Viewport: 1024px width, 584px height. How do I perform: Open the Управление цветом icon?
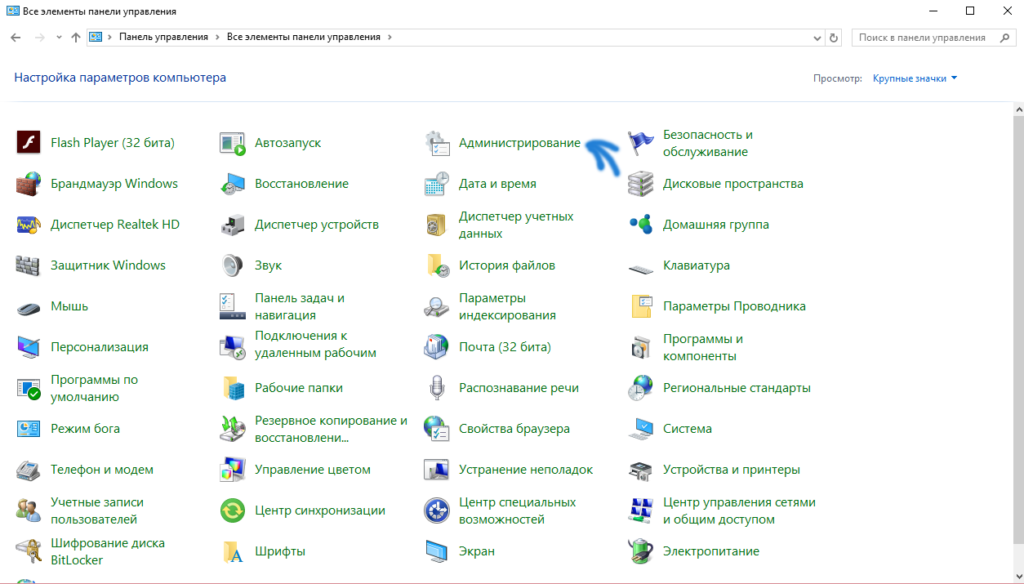click(232, 470)
